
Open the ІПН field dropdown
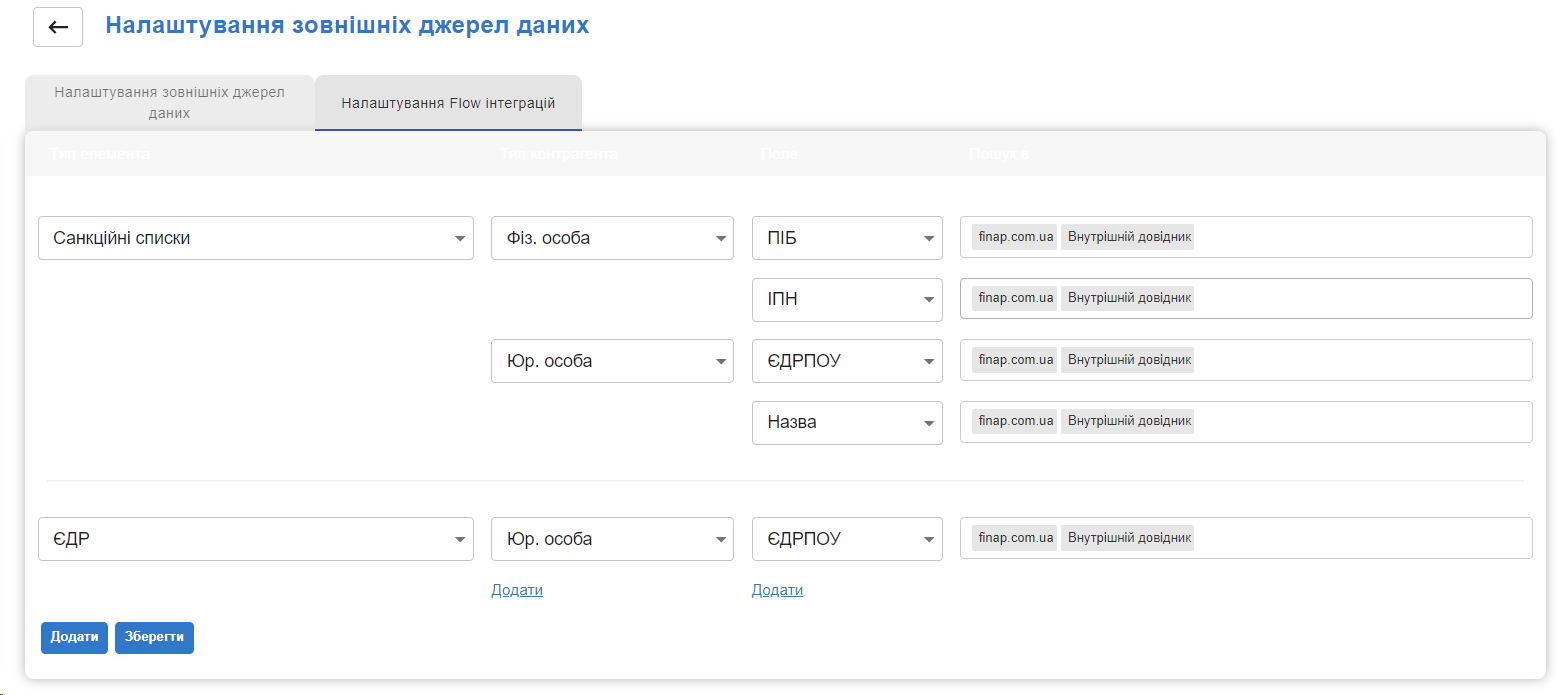[847, 300]
